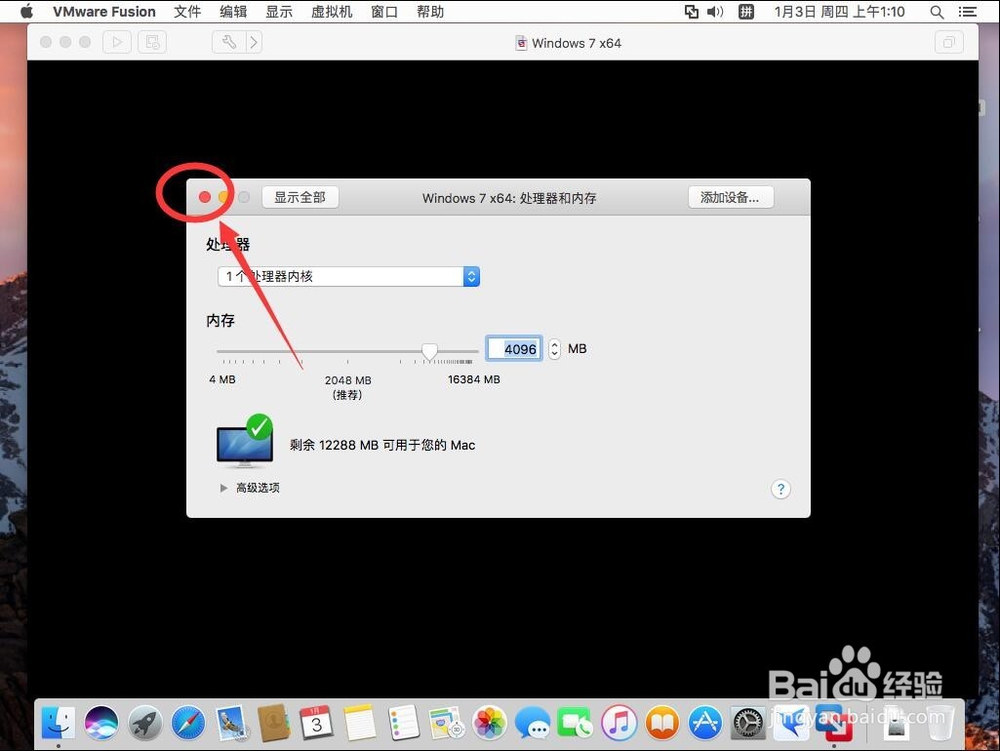Open the Apple menu
Image resolution: width=1000 pixels, height=751 pixels.
(26, 11)
